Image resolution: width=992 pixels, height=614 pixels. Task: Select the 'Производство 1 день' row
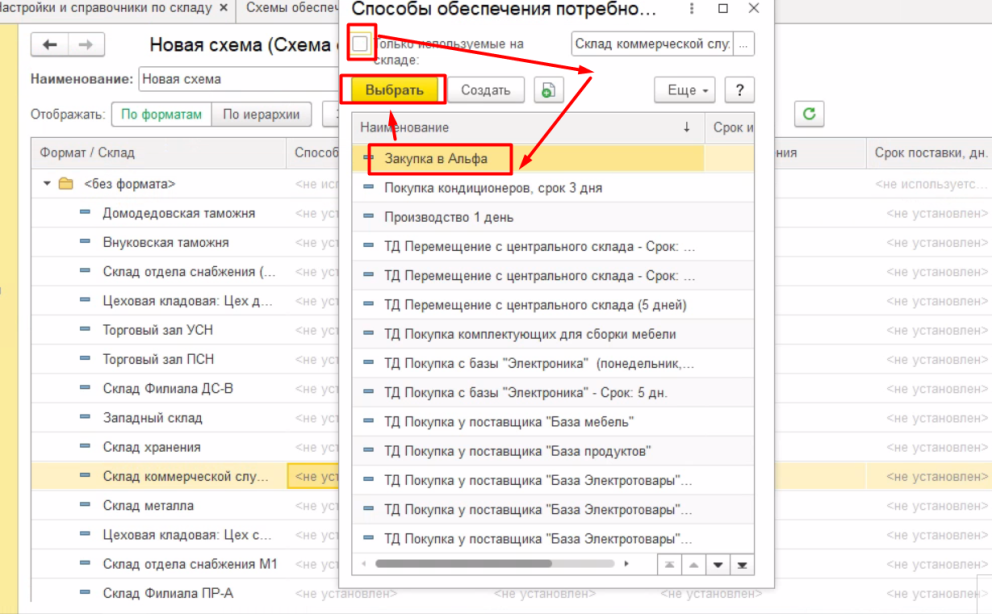pyautogui.click(x=554, y=217)
